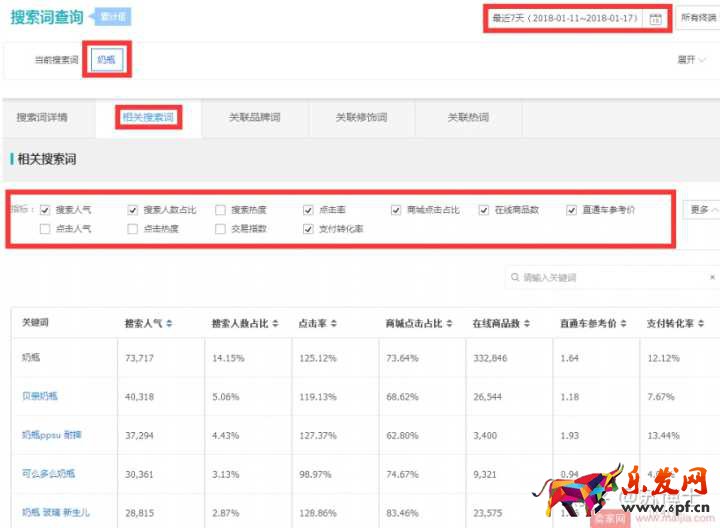Image resolution: width=720 pixels, height=528 pixels.
Task: Open the 所有终端 terminal dropdown
Action: pyautogui.click(x=699, y=18)
